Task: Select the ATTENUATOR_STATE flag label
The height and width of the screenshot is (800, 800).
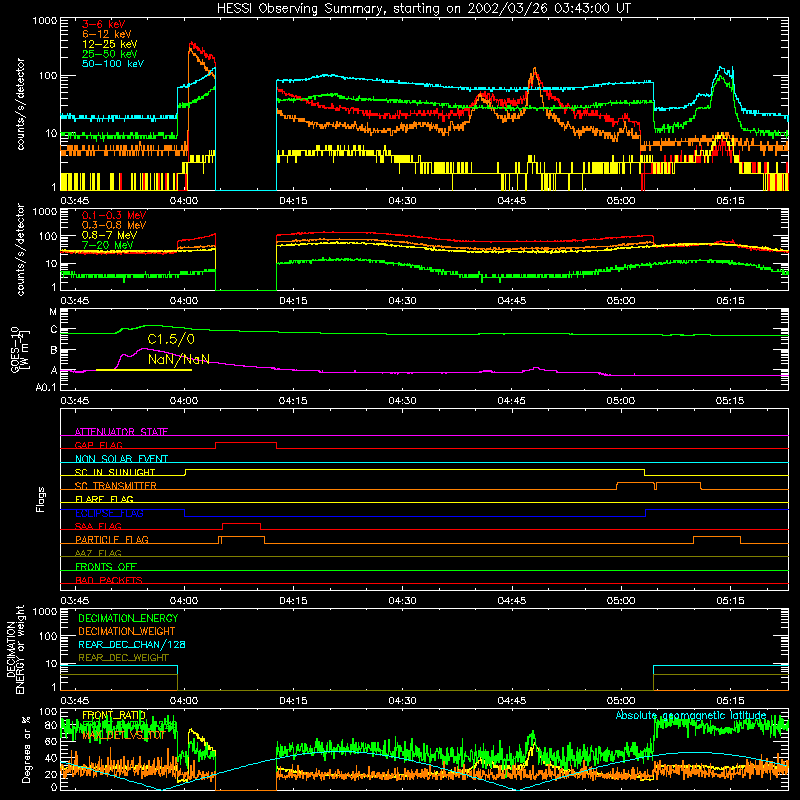Action: [x=121, y=432]
